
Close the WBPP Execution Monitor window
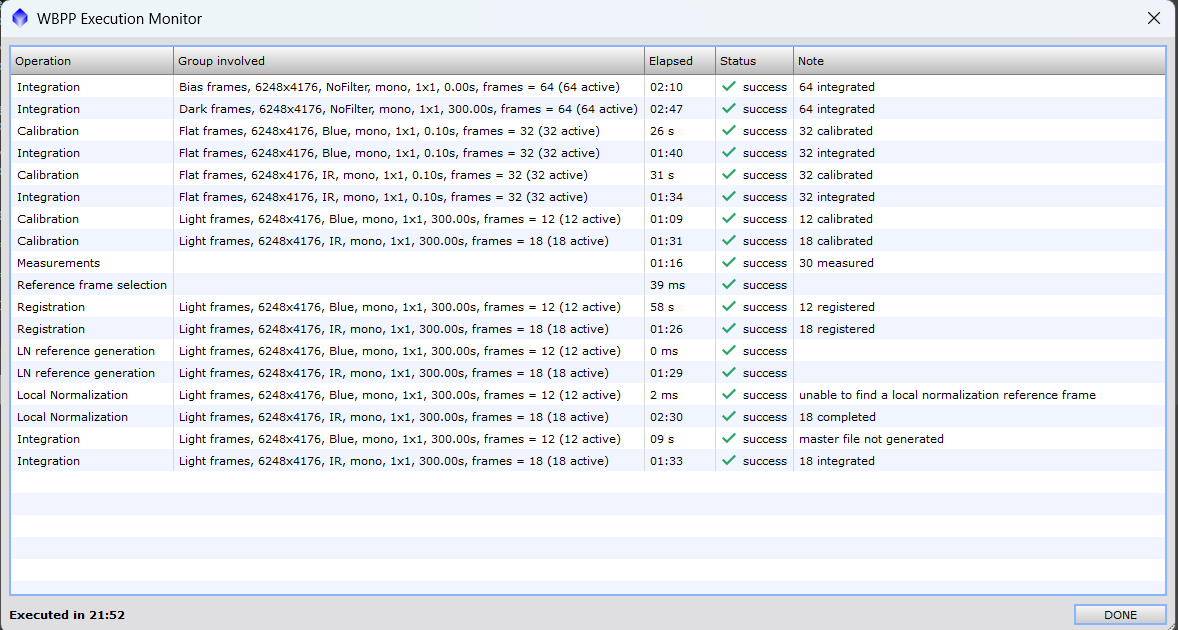1153,18
